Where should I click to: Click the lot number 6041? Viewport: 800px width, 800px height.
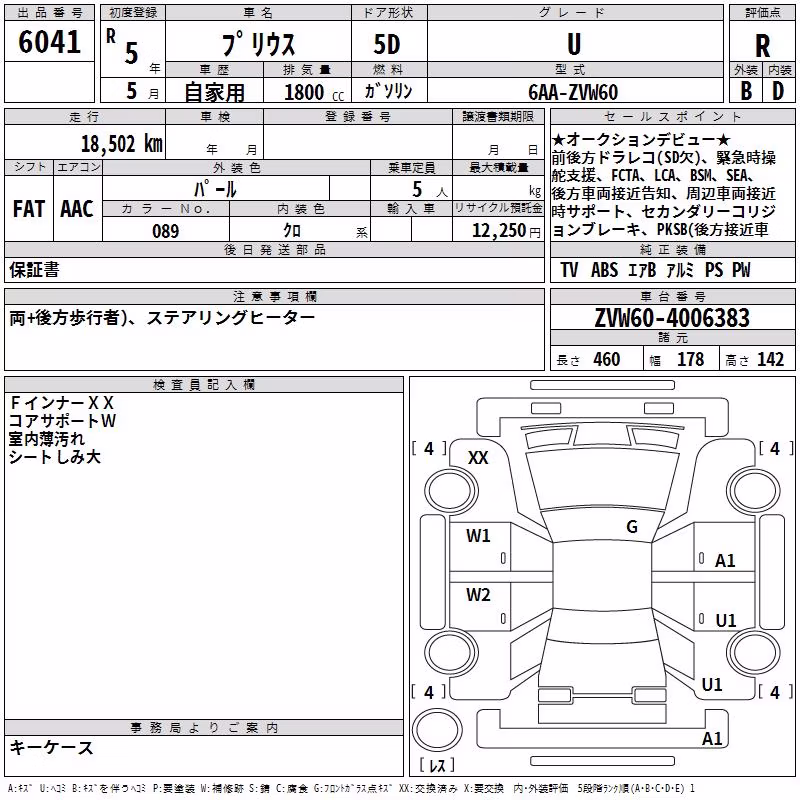click(49, 42)
